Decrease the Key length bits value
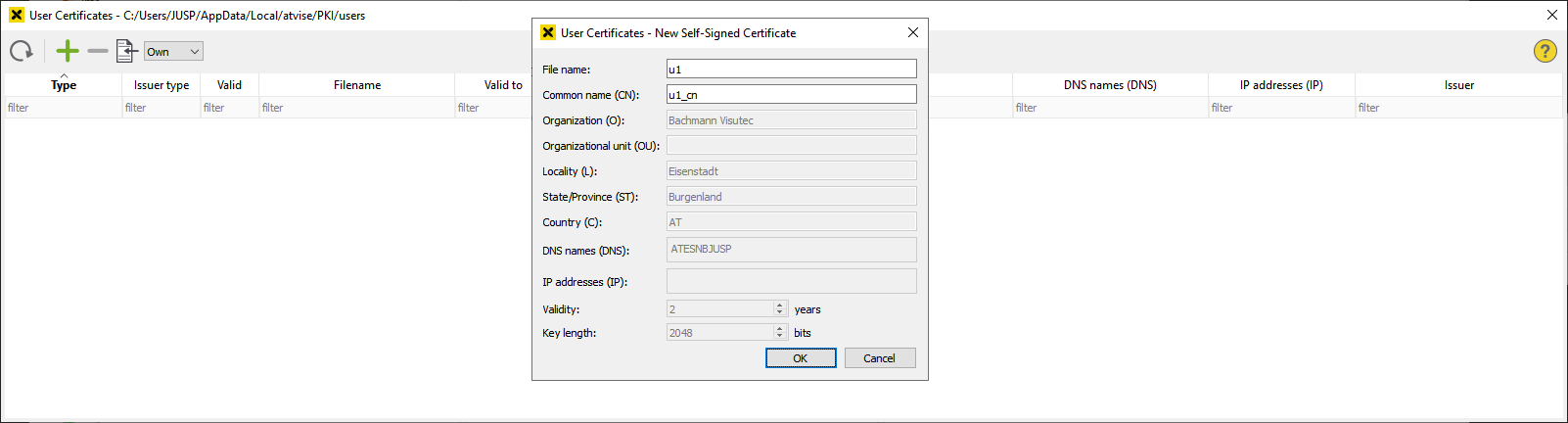 [780, 337]
